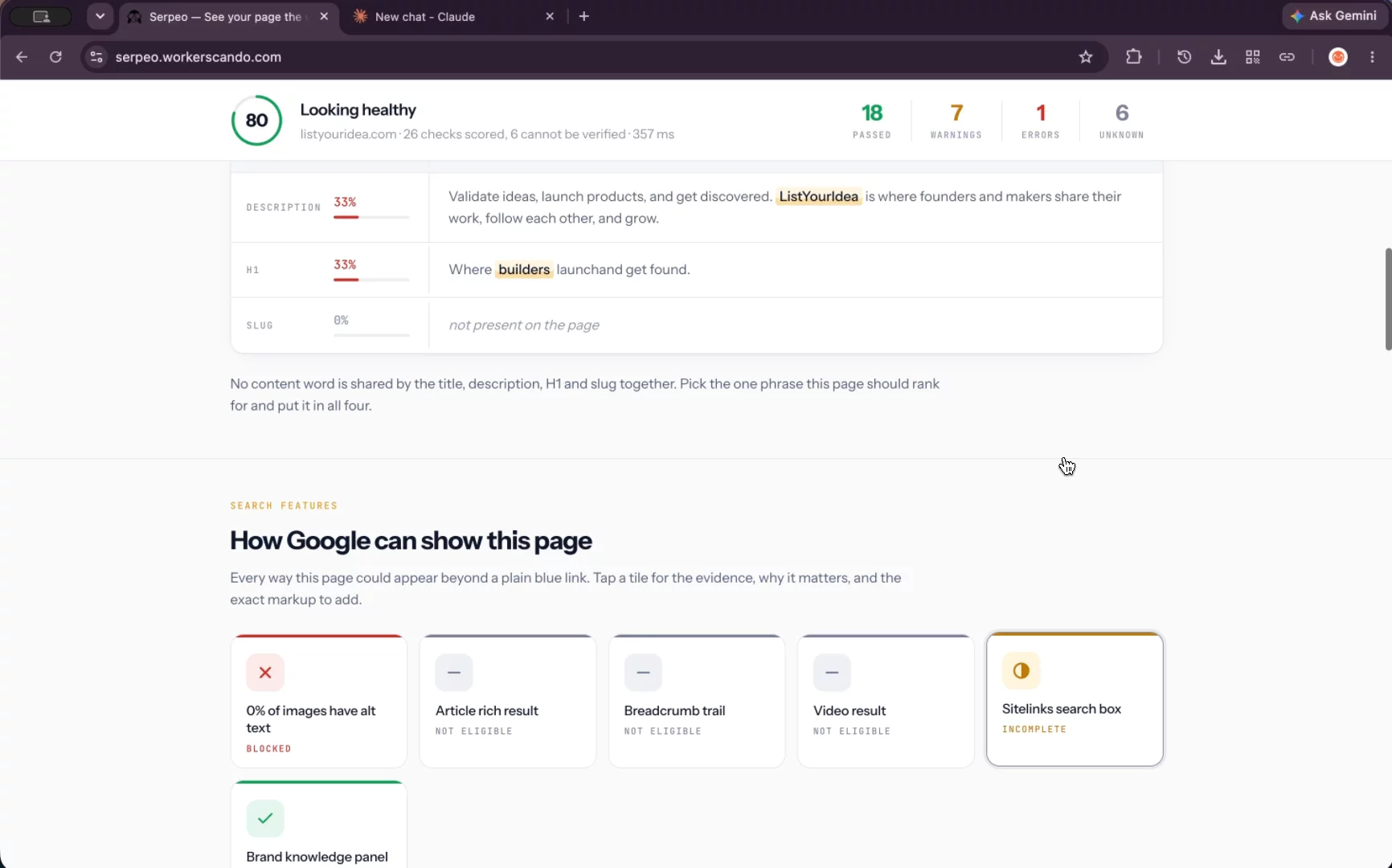This screenshot has height=868, width=1392.
Task: Click the 7 Warnings counter
Action: point(956,121)
